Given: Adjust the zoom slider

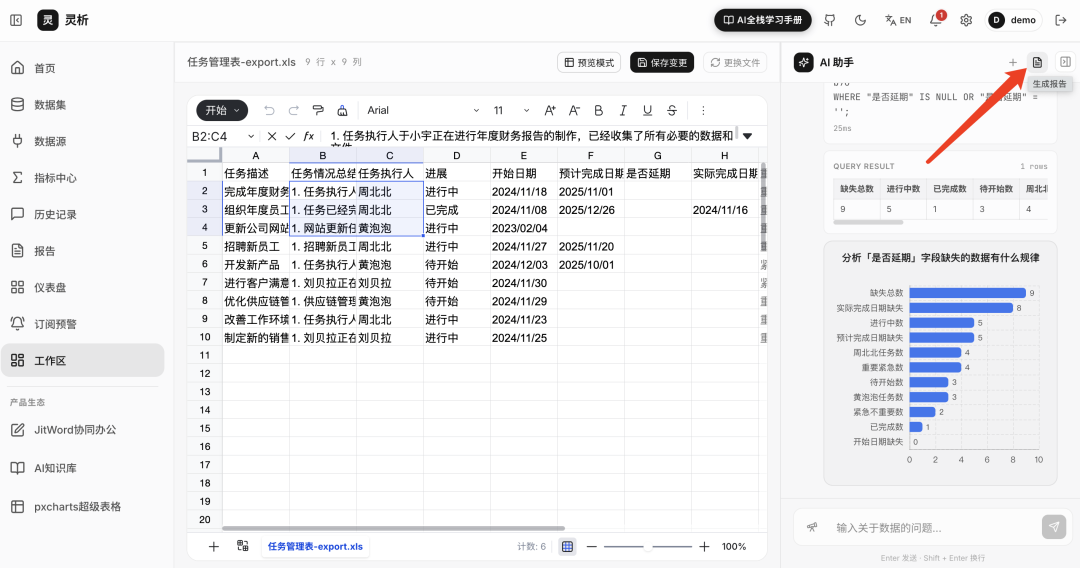Looking at the screenshot, I should click(647, 547).
